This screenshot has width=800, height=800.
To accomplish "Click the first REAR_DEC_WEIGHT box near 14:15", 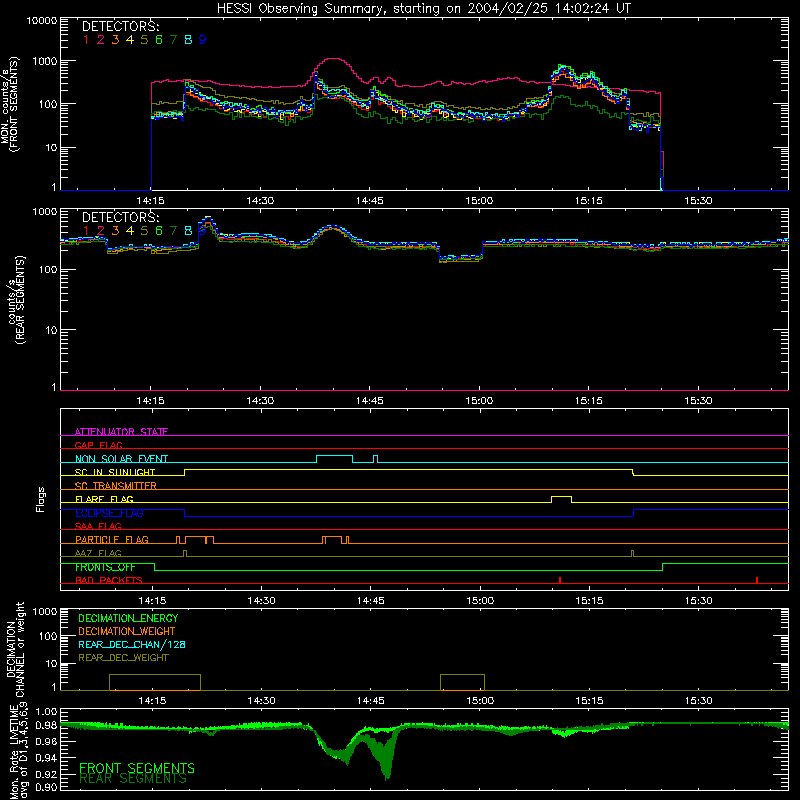I will click(155, 682).
